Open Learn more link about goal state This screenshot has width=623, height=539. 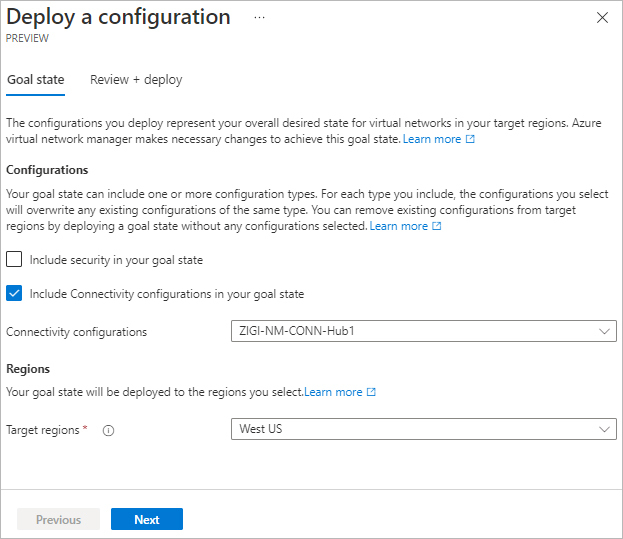432,140
